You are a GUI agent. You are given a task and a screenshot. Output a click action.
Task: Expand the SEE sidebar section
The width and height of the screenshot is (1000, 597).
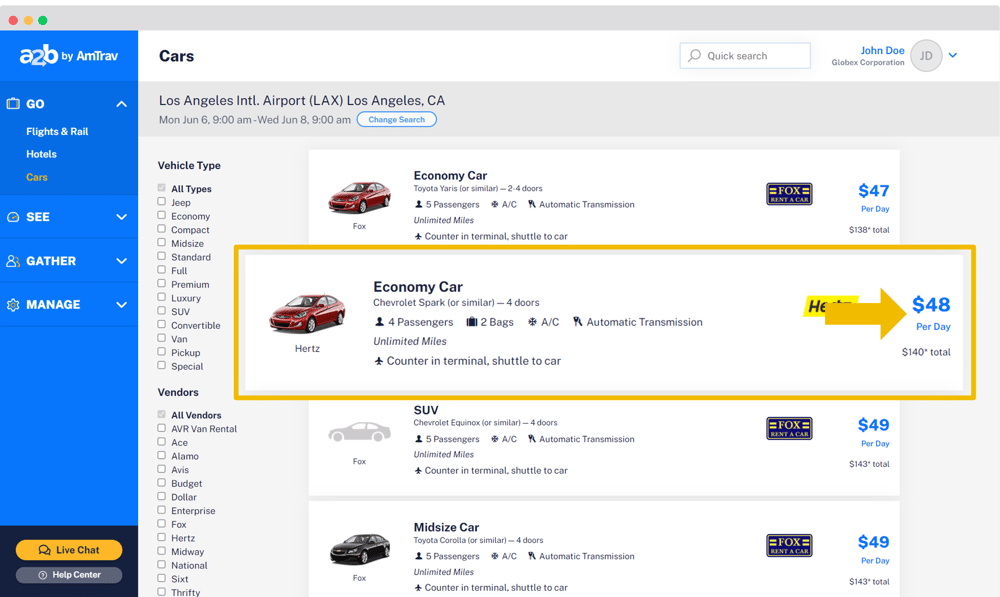tap(121, 216)
